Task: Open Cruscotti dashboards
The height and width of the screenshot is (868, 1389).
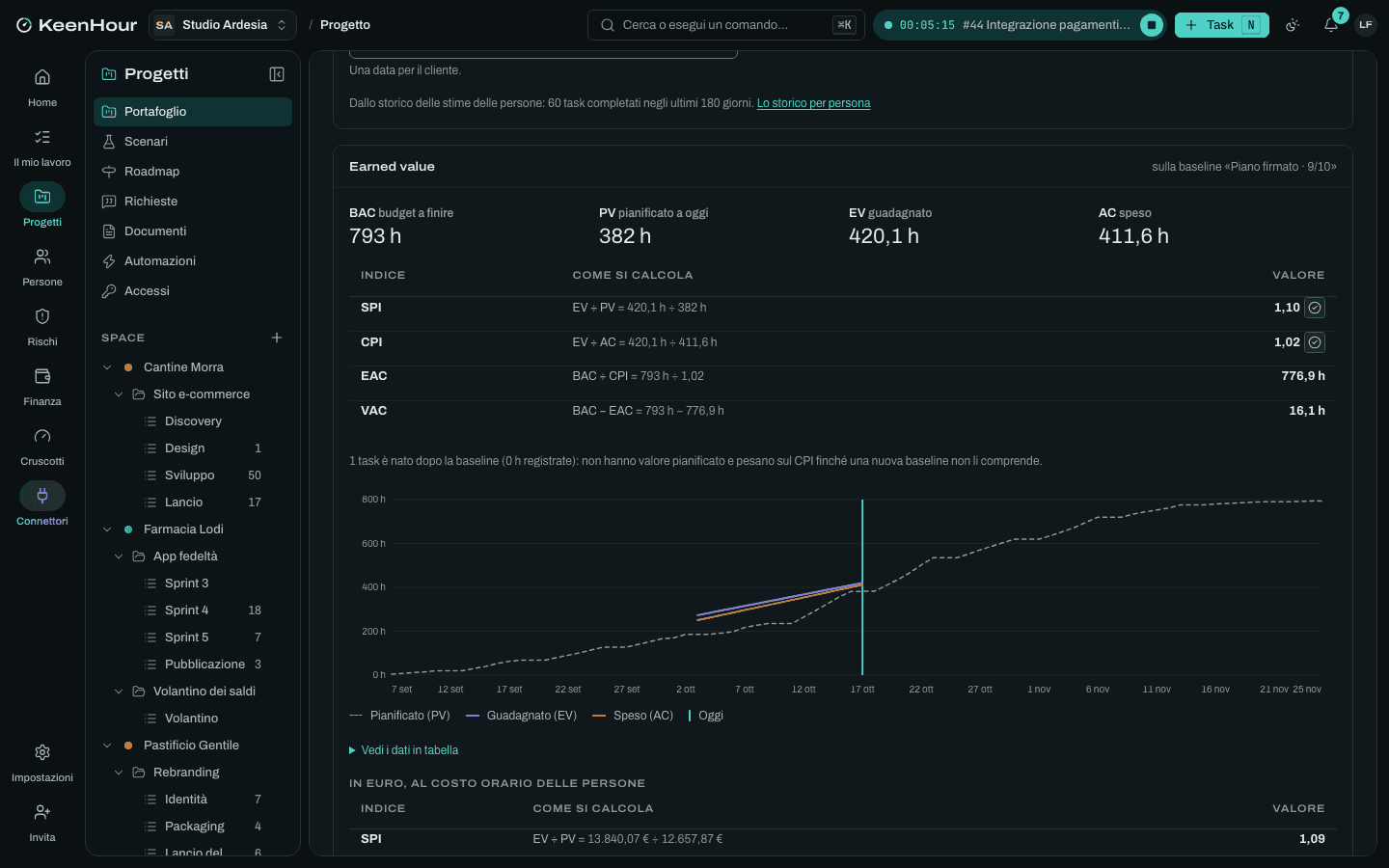Action: [x=42, y=446]
